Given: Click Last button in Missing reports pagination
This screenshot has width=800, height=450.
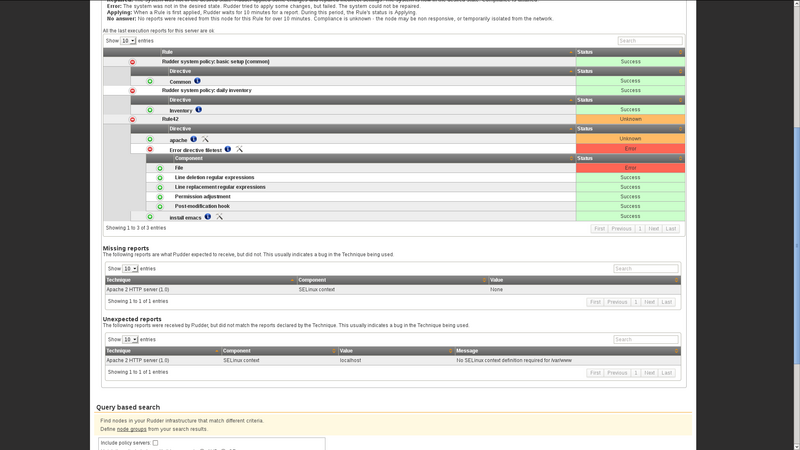Looking at the screenshot, I should coord(667,302).
